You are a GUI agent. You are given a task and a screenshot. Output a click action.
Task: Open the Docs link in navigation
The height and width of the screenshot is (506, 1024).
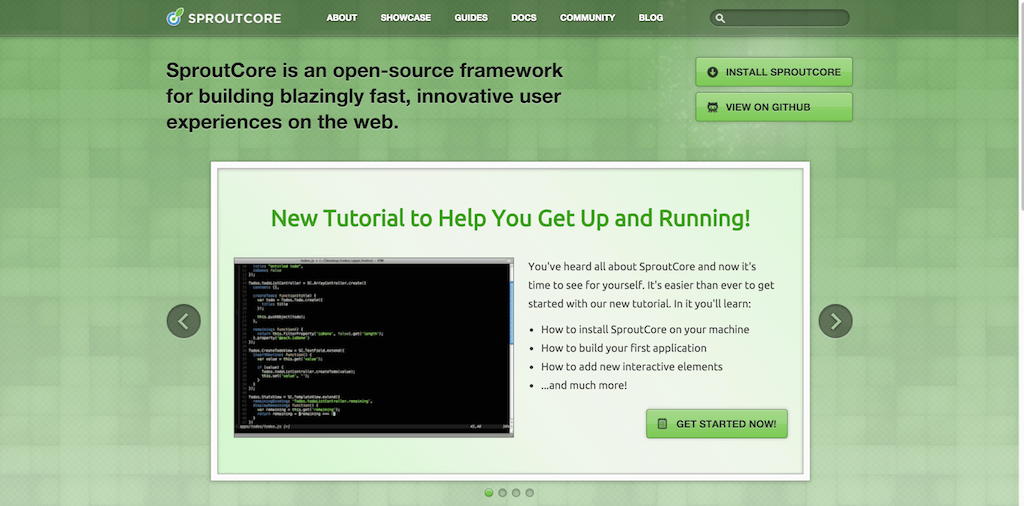524,18
